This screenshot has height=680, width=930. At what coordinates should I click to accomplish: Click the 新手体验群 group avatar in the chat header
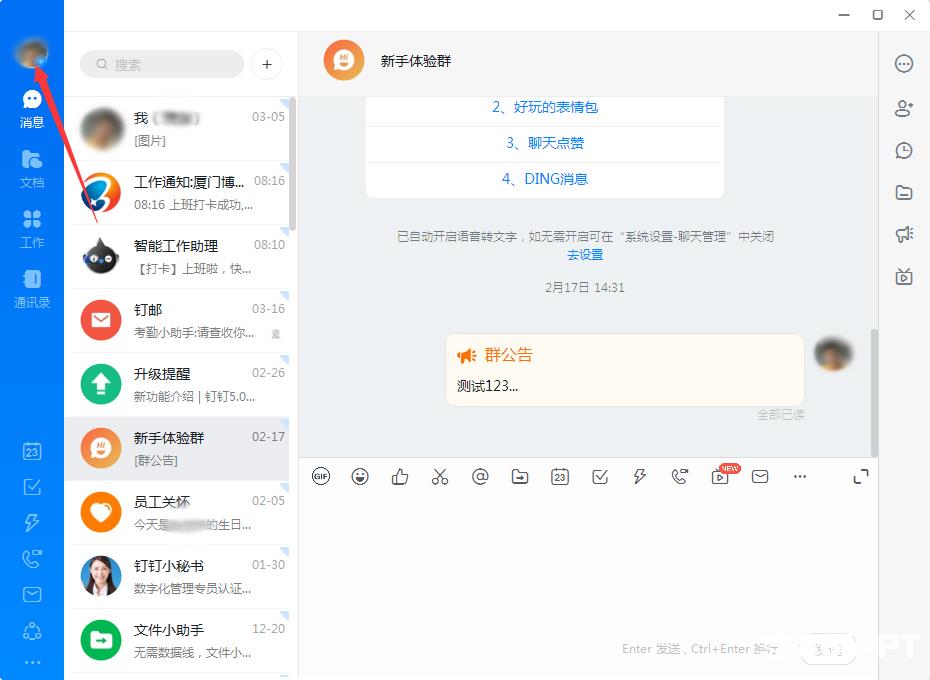tap(343, 61)
